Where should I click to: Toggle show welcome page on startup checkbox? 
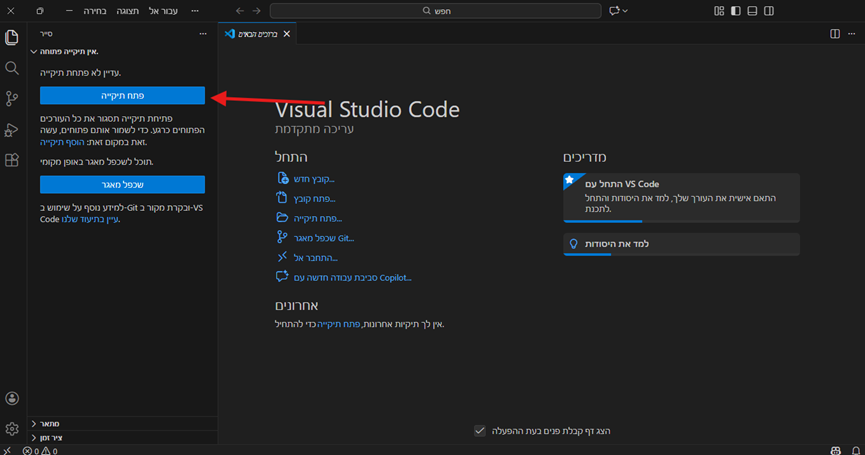tap(480, 430)
